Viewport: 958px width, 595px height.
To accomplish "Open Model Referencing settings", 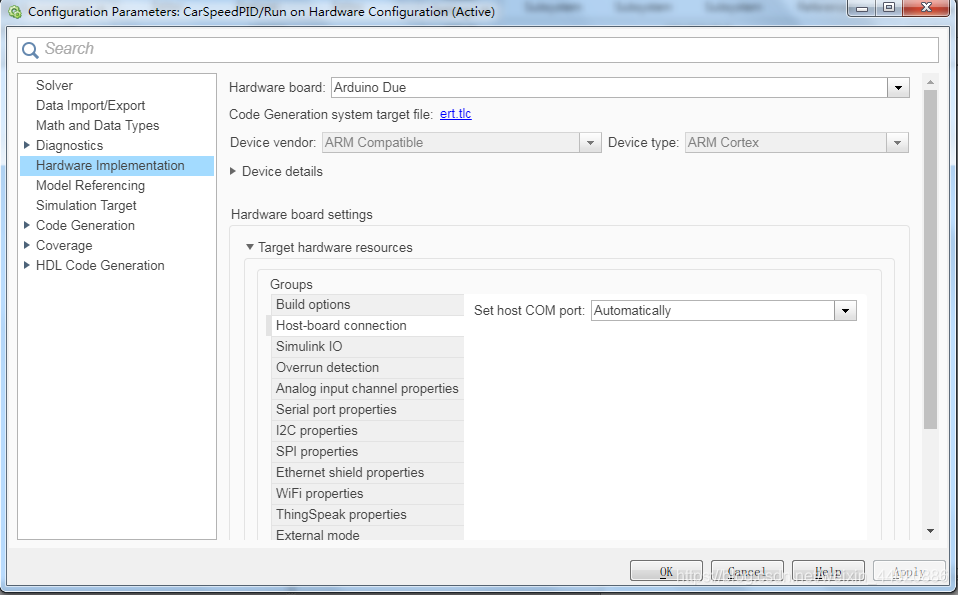I will point(90,186).
